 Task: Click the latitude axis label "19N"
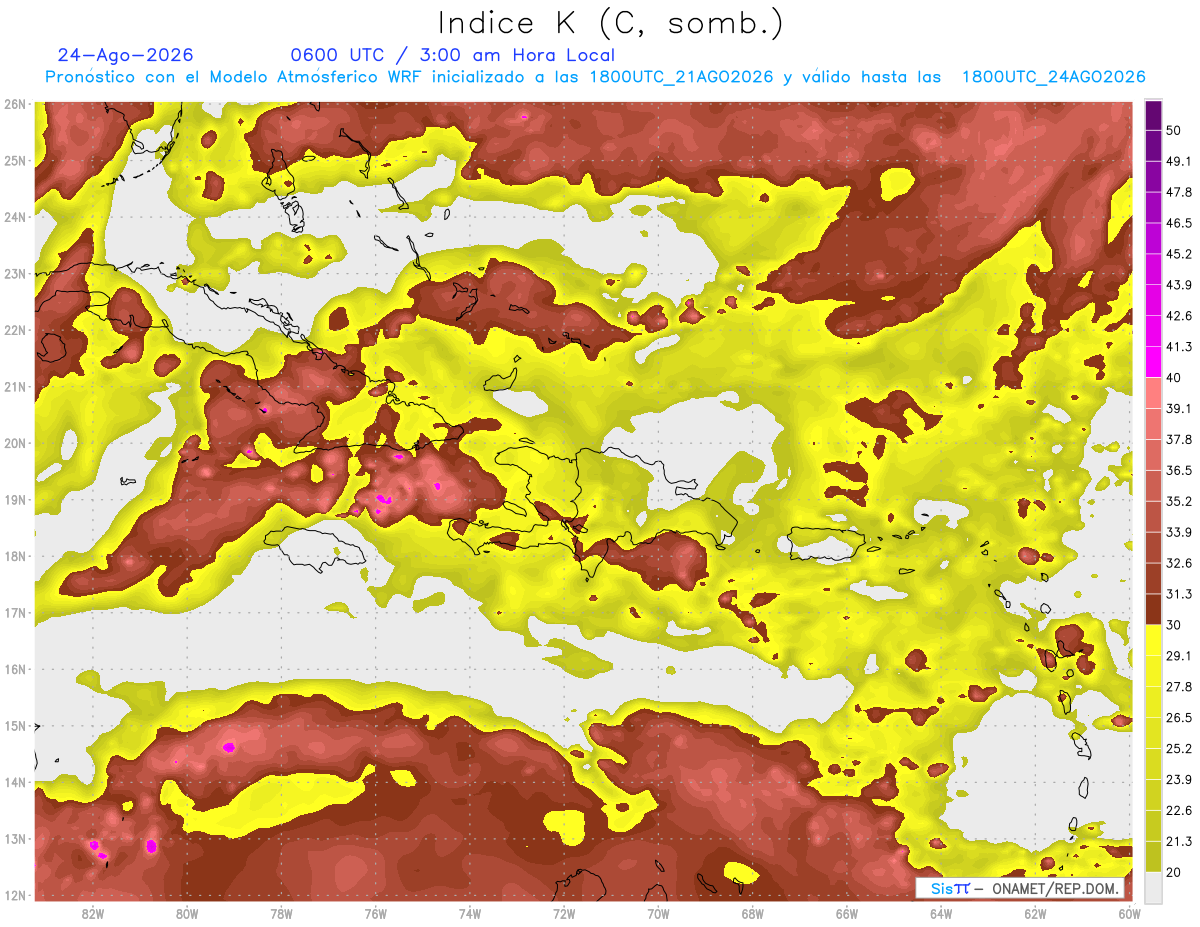[x=15, y=499]
